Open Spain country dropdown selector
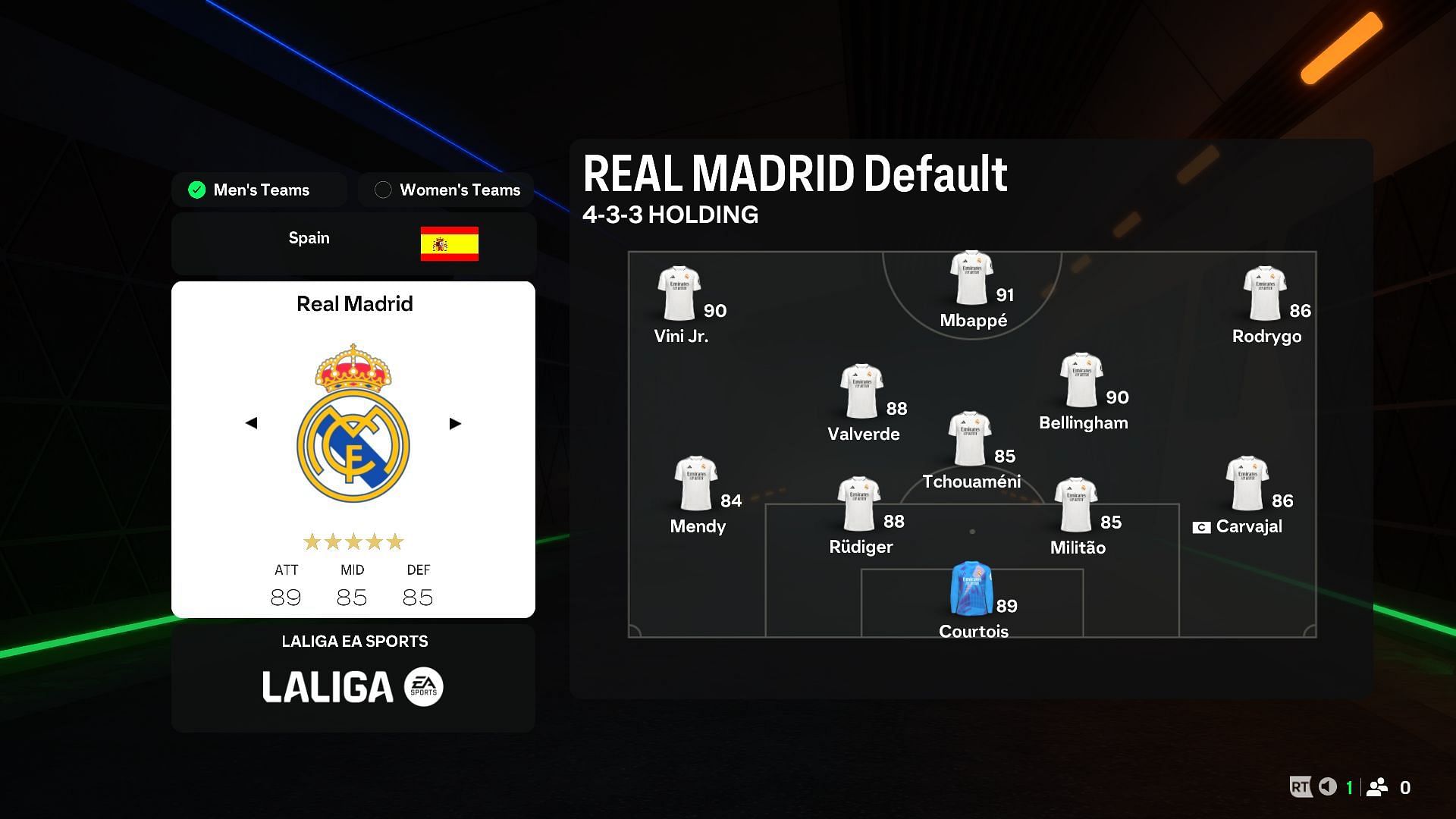Viewport: 1456px width, 819px height. [354, 237]
